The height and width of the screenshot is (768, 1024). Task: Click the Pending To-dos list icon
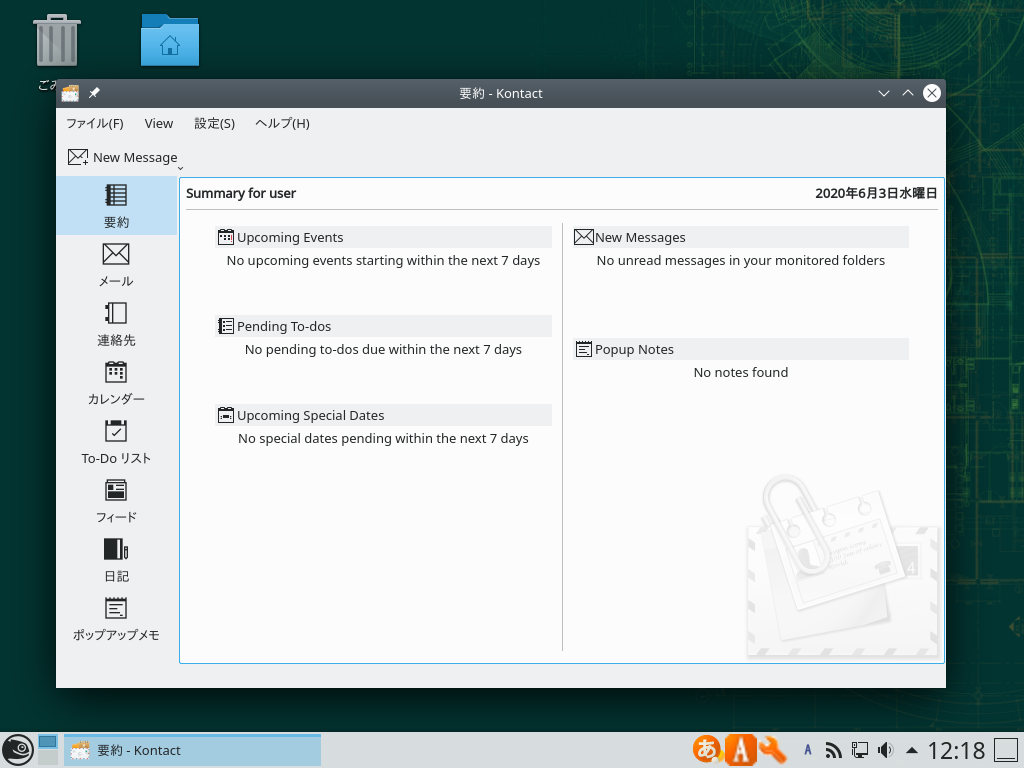[x=226, y=326]
